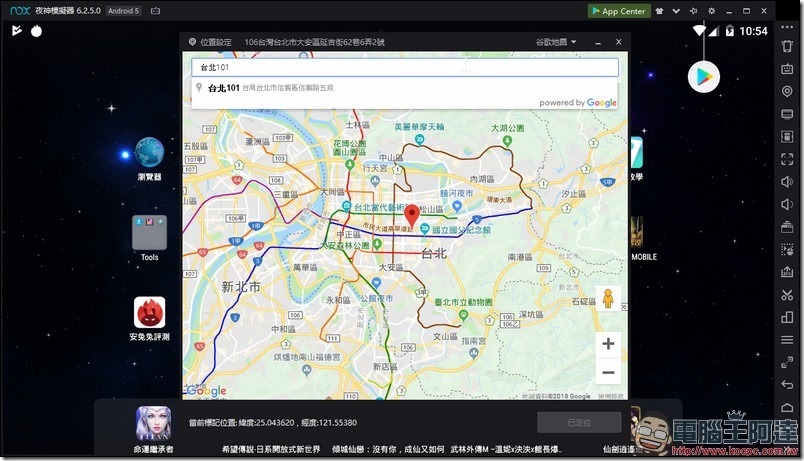Viewport: 804px width, 461px height.
Task: Zoom in on the map
Action: tap(608, 344)
